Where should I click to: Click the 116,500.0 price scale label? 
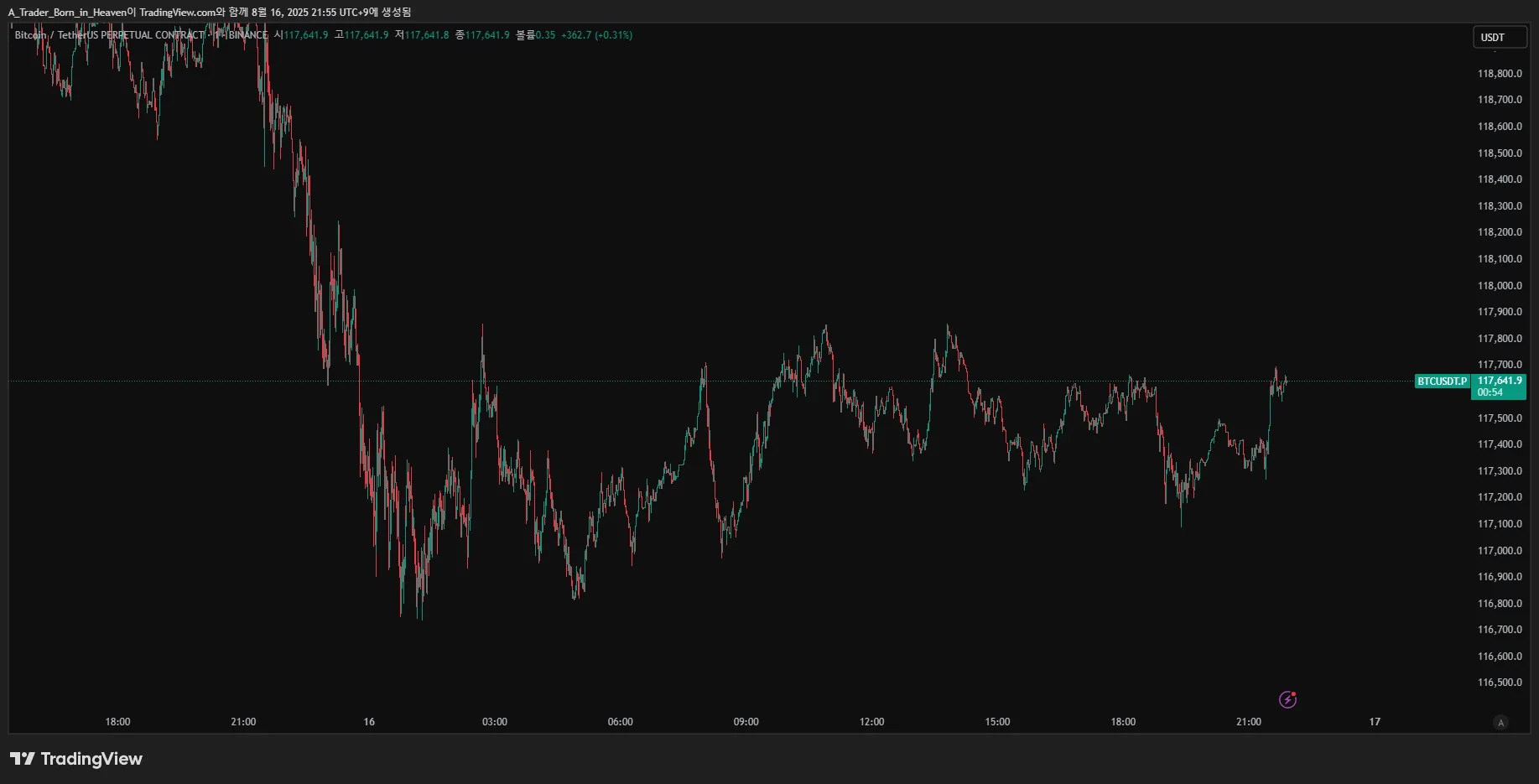coord(1500,683)
